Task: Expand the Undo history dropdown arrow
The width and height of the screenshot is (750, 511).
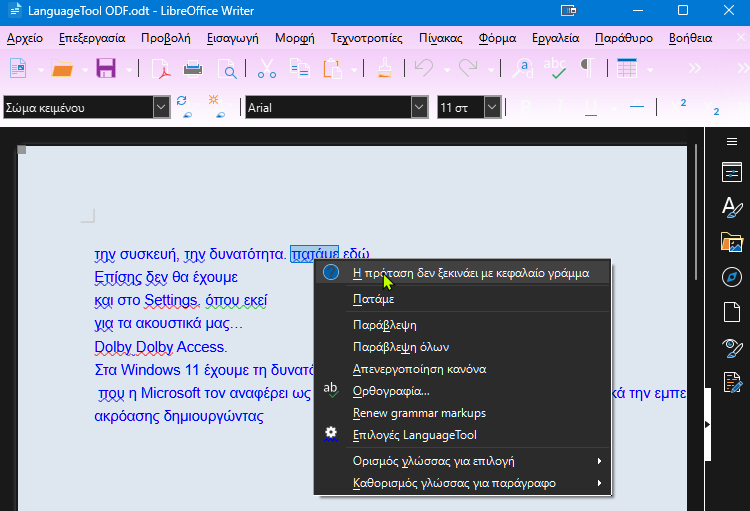Action: [x=447, y=70]
